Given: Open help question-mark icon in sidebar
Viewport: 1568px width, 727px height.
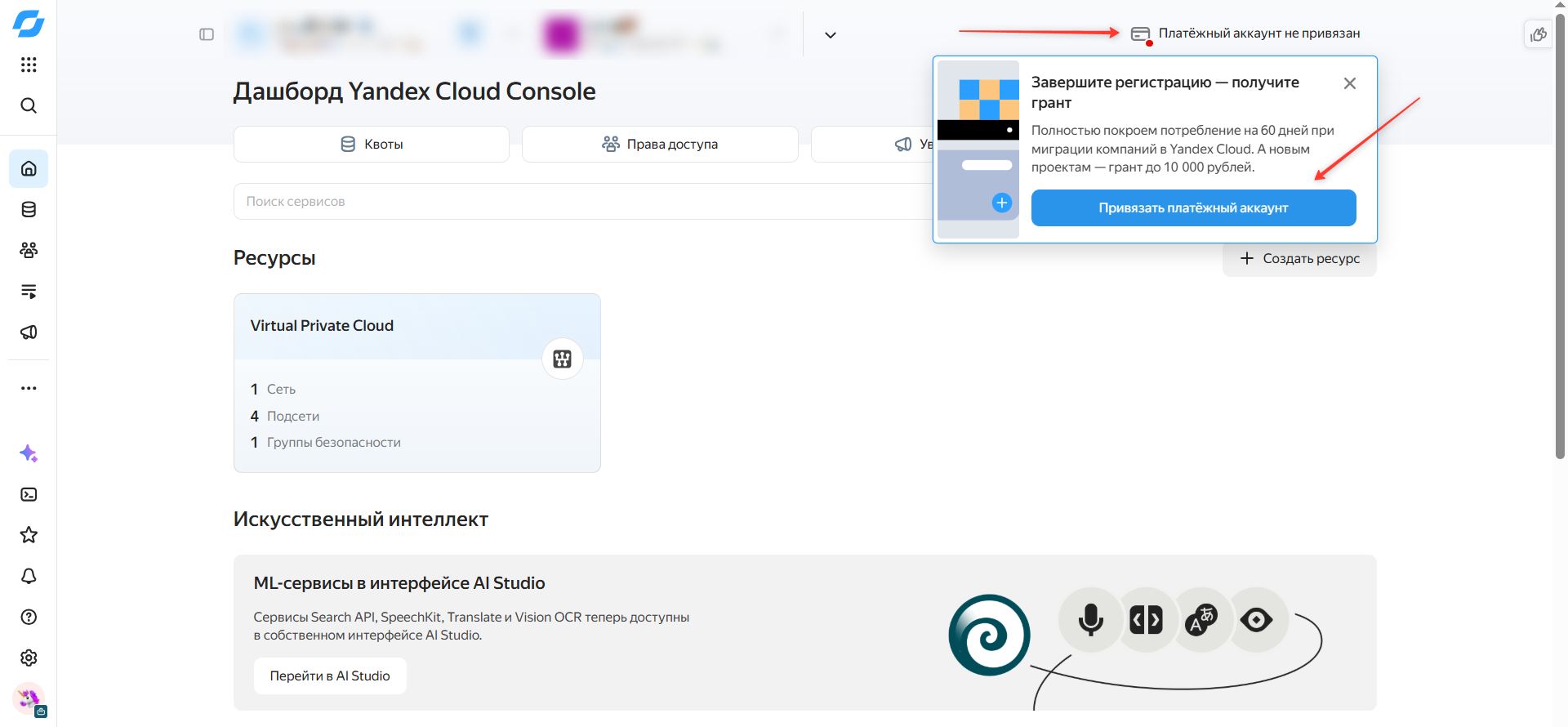Looking at the screenshot, I should [29, 617].
